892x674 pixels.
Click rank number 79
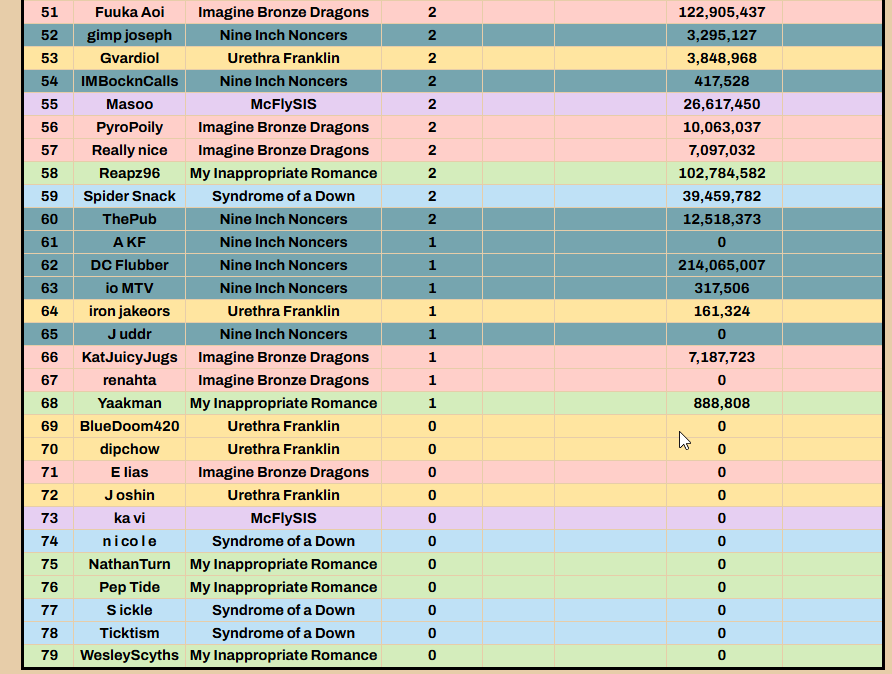pos(49,656)
